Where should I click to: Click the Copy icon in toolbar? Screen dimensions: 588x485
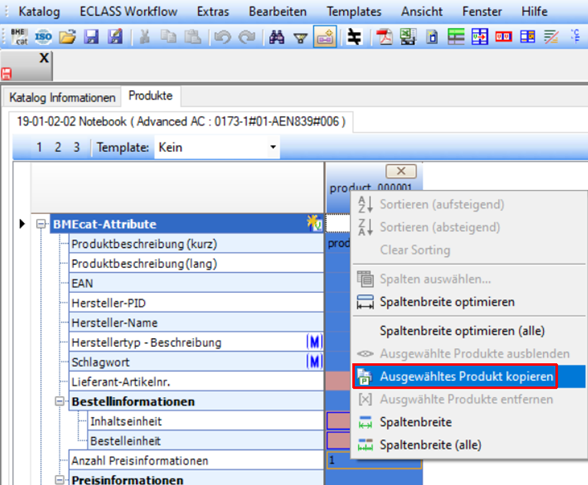coord(168,37)
